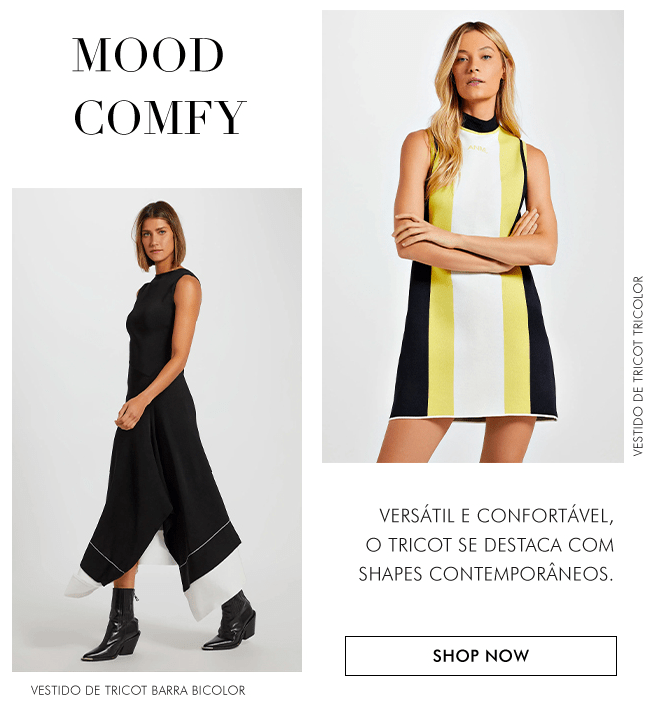The width and height of the screenshot is (656, 708).
Task: Click the Versátil e confortável description text
Action: 487,545
